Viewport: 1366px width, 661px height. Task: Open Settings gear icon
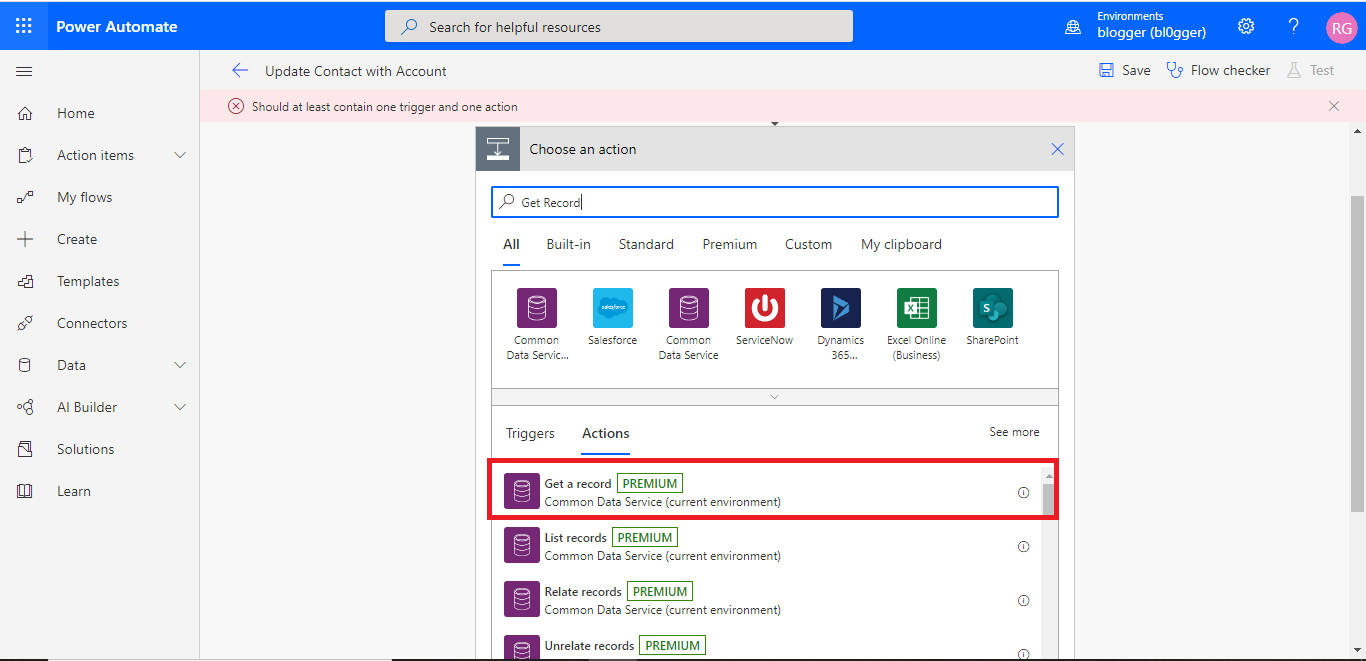pyautogui.click(x=1246, y=26)
